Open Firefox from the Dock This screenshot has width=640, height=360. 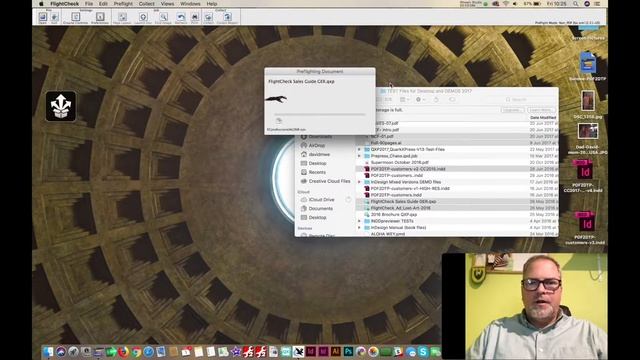click(124, 351)
